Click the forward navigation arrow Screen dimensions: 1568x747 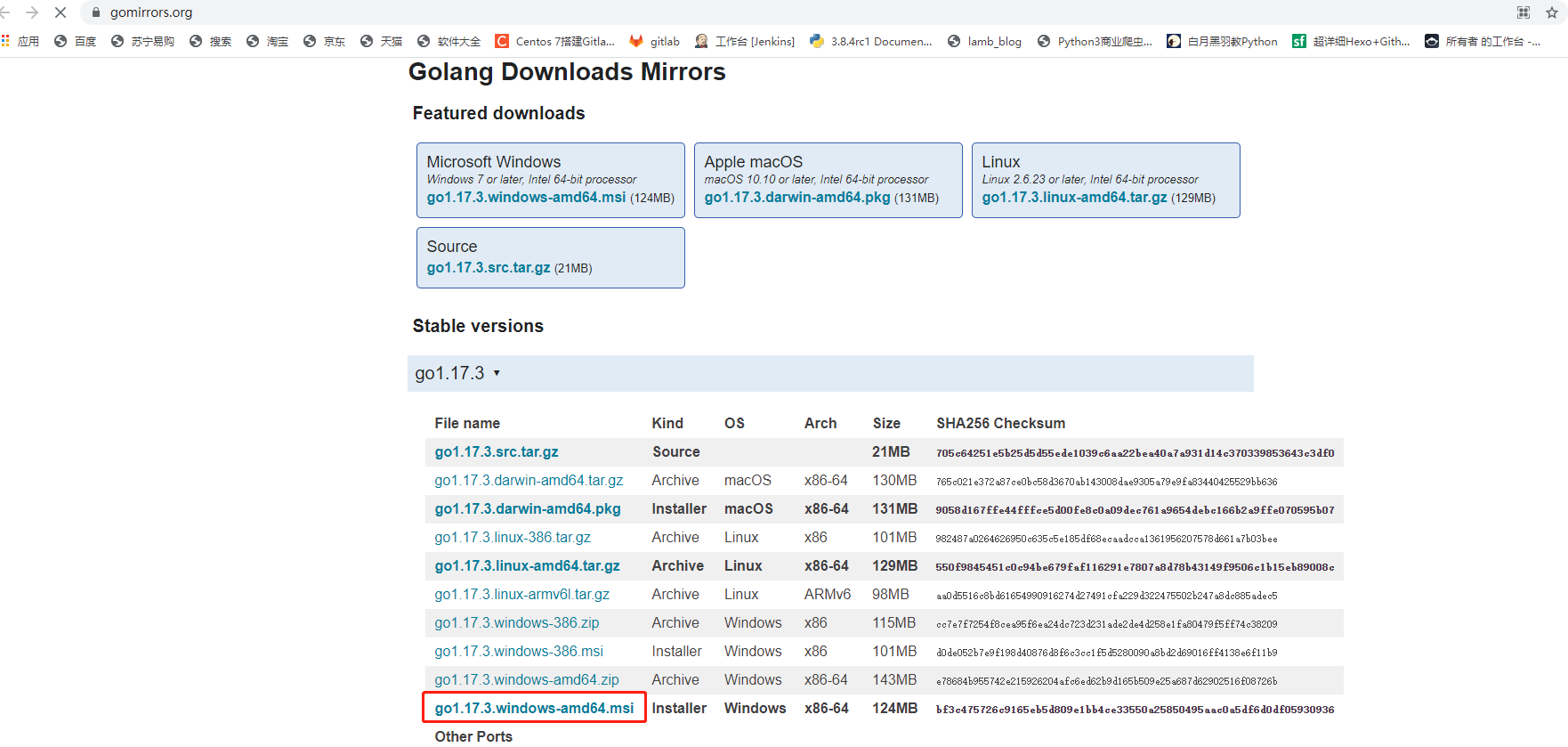32,12
